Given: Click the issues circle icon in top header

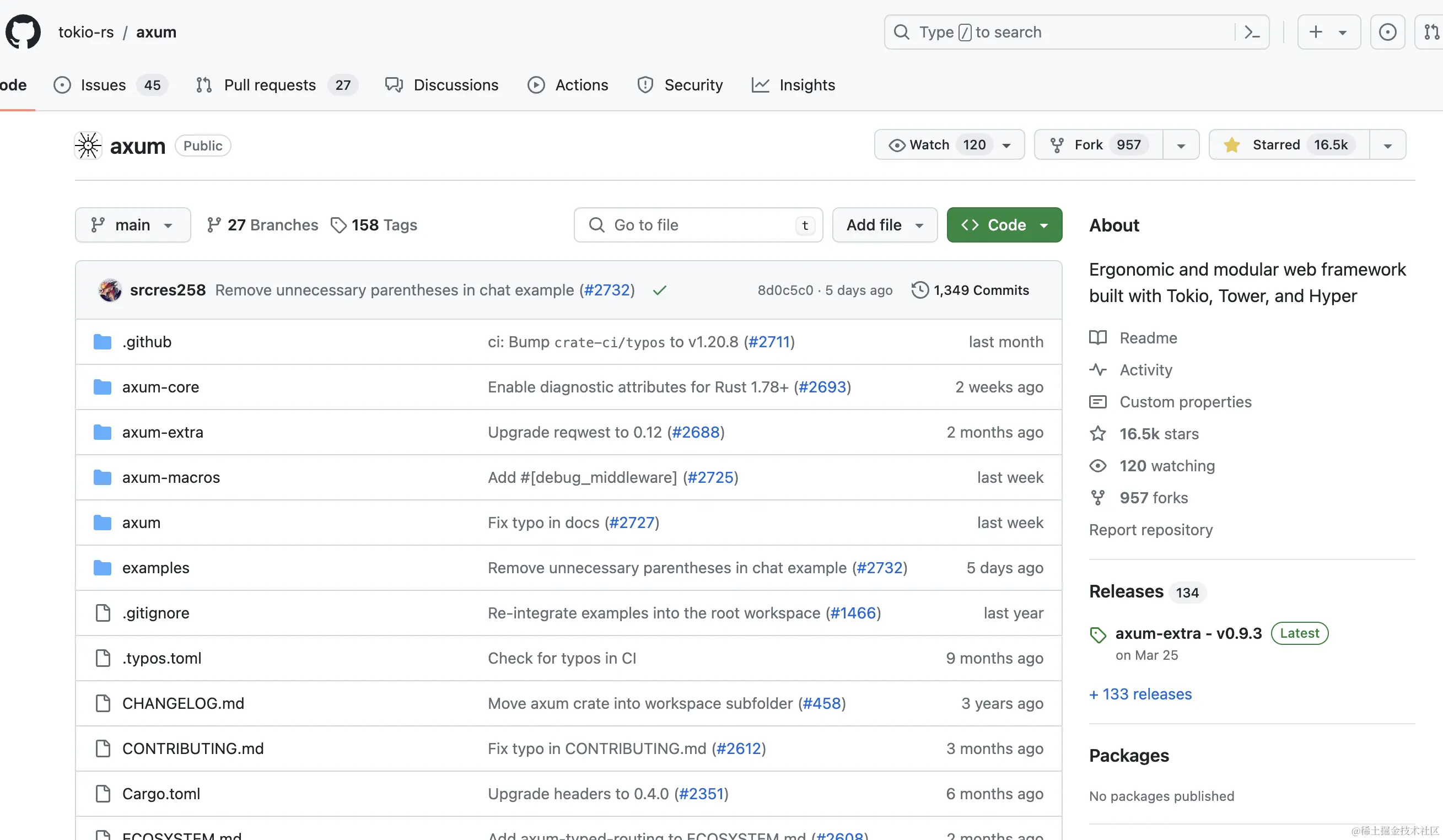Looking at the screenshot, I should [1387, 32].
